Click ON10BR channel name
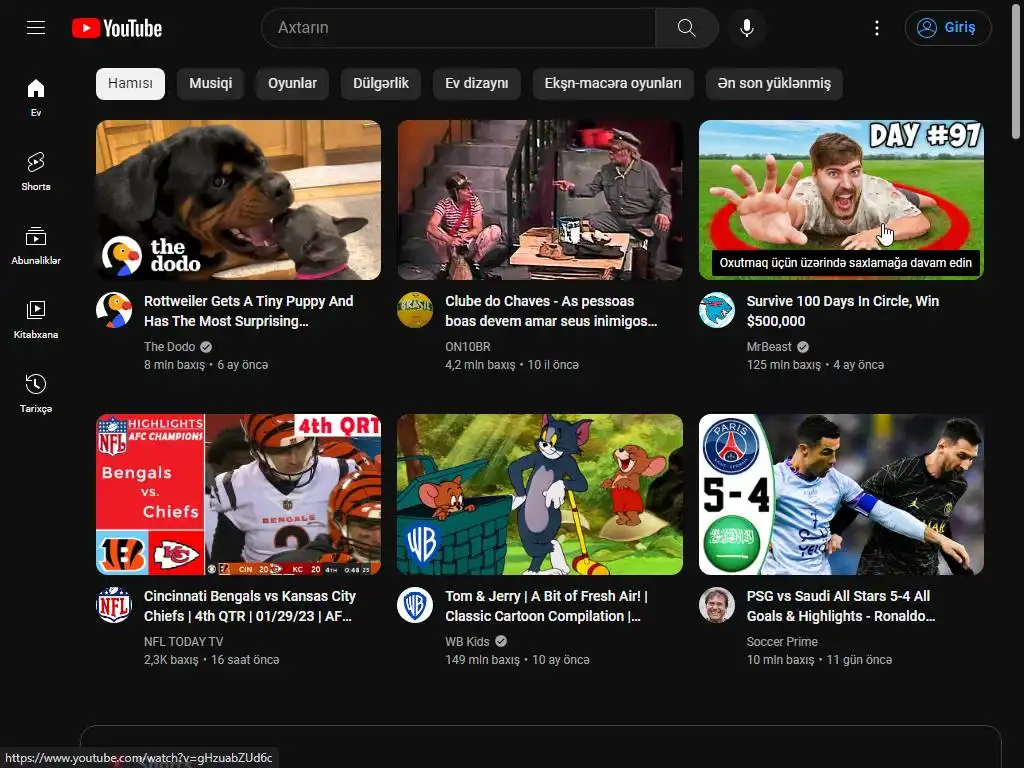Image resolution: width=1024 pixels, height=768 pixels. [x=468, y=347]
